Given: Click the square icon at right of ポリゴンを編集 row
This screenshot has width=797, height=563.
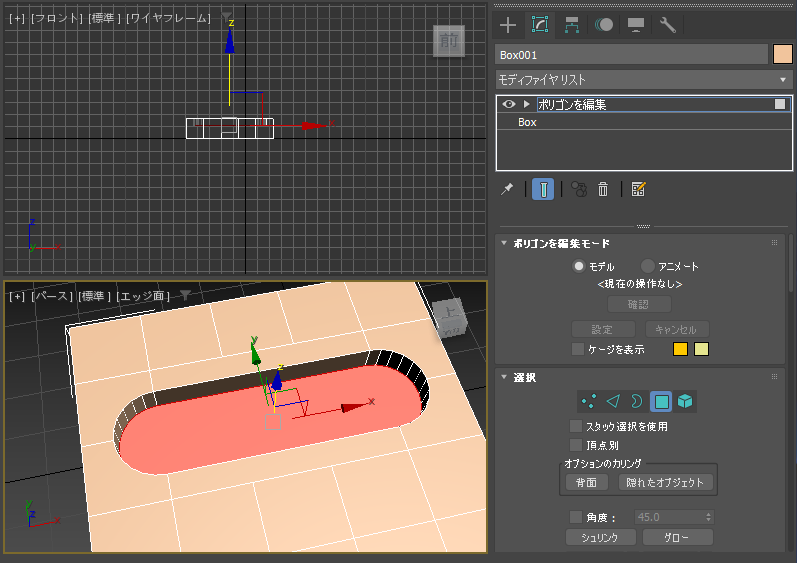Looking at the screenshot, I should 780,104.
